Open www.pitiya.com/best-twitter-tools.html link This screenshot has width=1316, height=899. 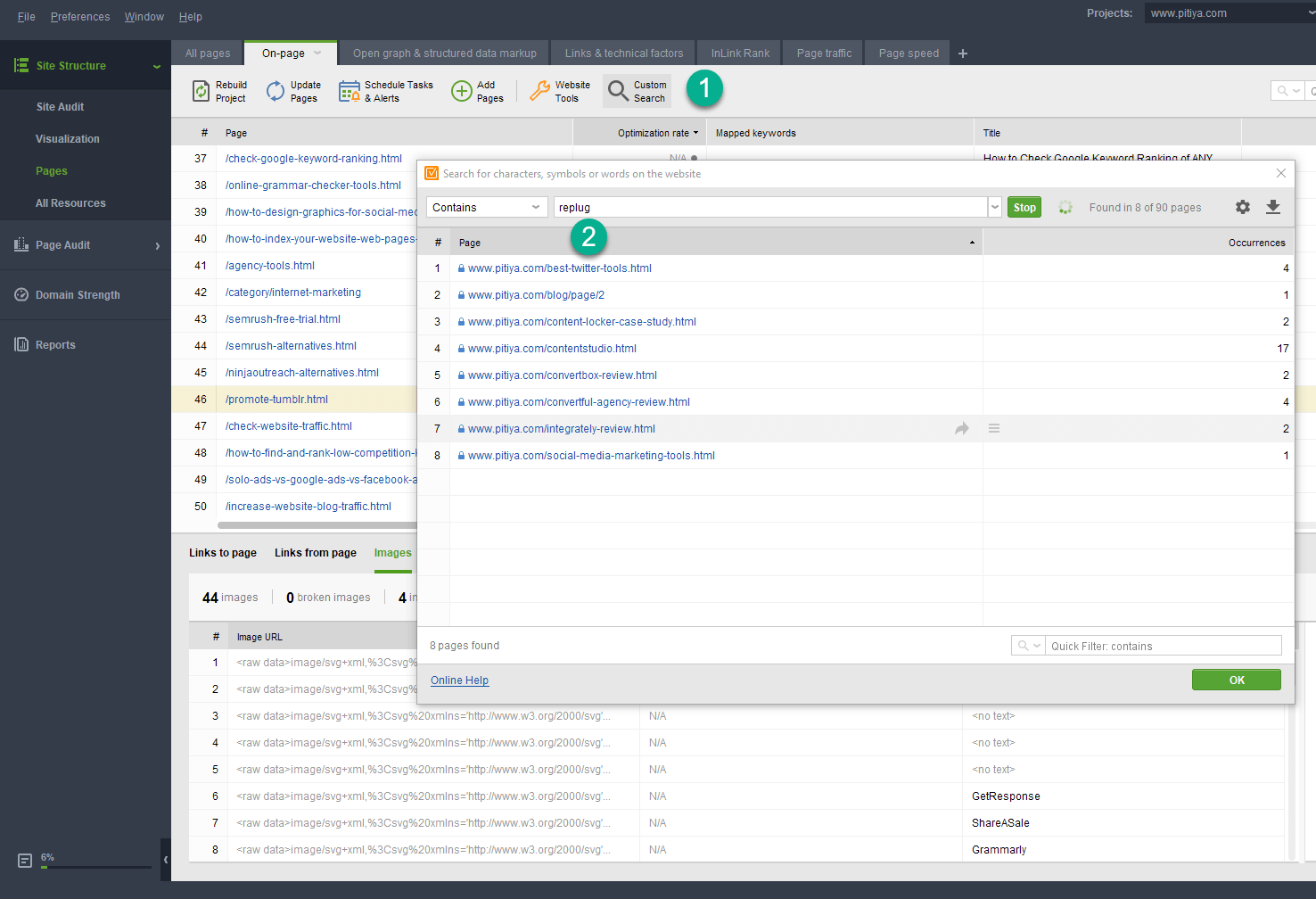pos(560,268)
